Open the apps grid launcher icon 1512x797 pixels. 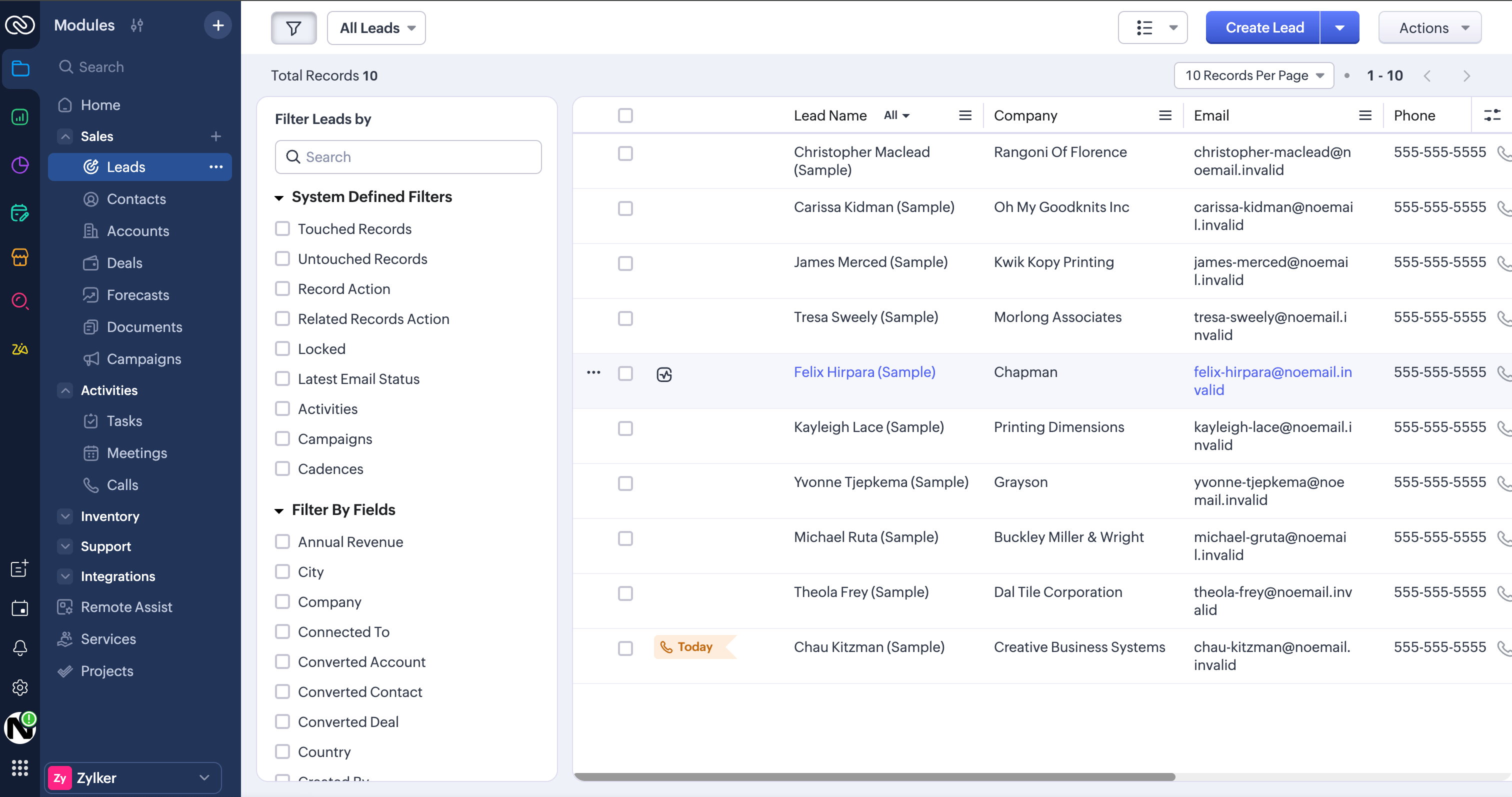tap(20, 767)
